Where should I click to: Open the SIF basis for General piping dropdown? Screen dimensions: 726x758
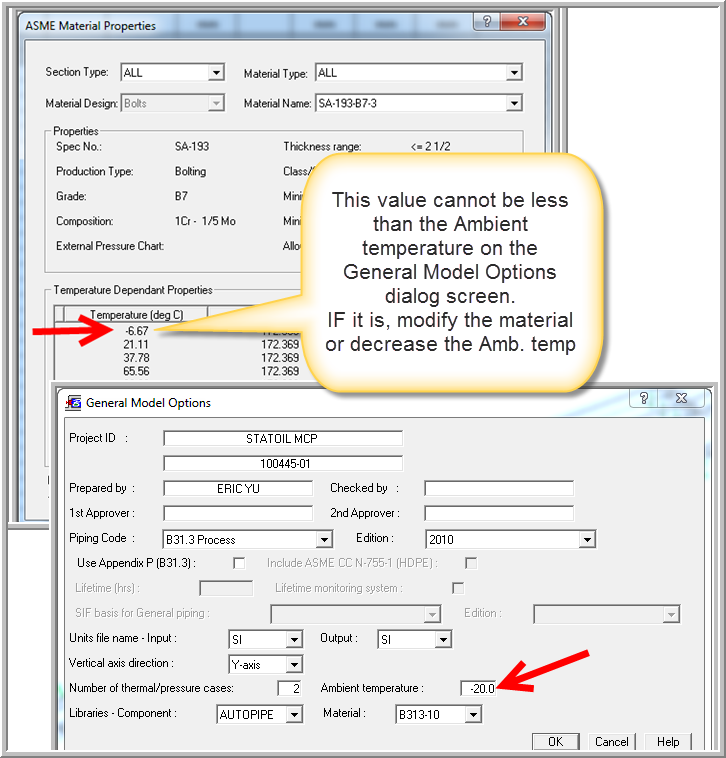tap(432, 614)
